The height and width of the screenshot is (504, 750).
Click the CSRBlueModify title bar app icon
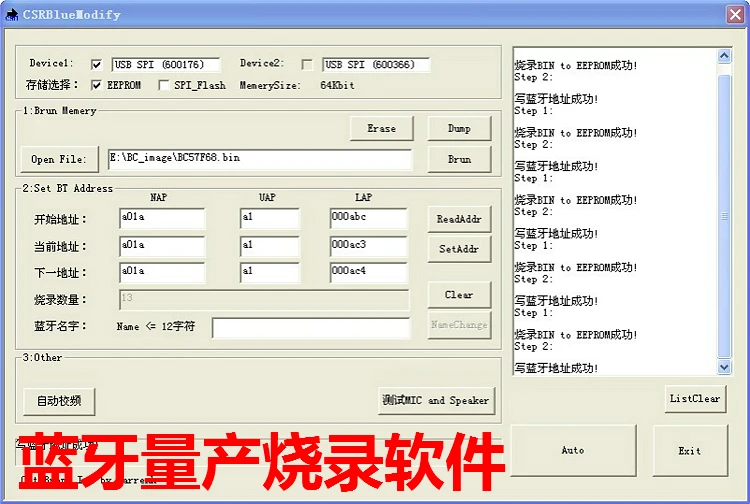coord(11,14)
